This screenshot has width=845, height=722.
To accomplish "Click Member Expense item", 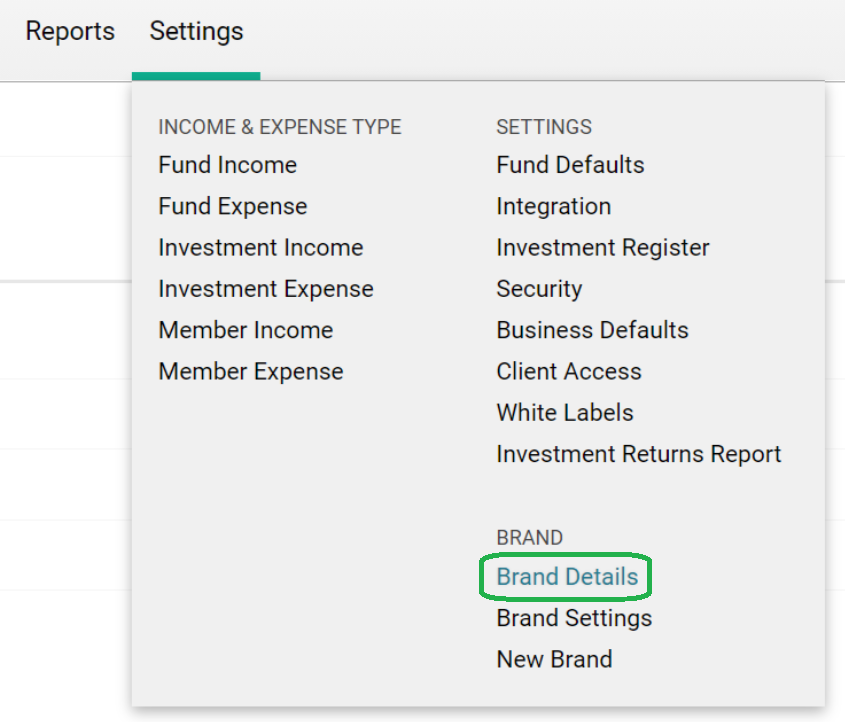I will coord(250,371).
